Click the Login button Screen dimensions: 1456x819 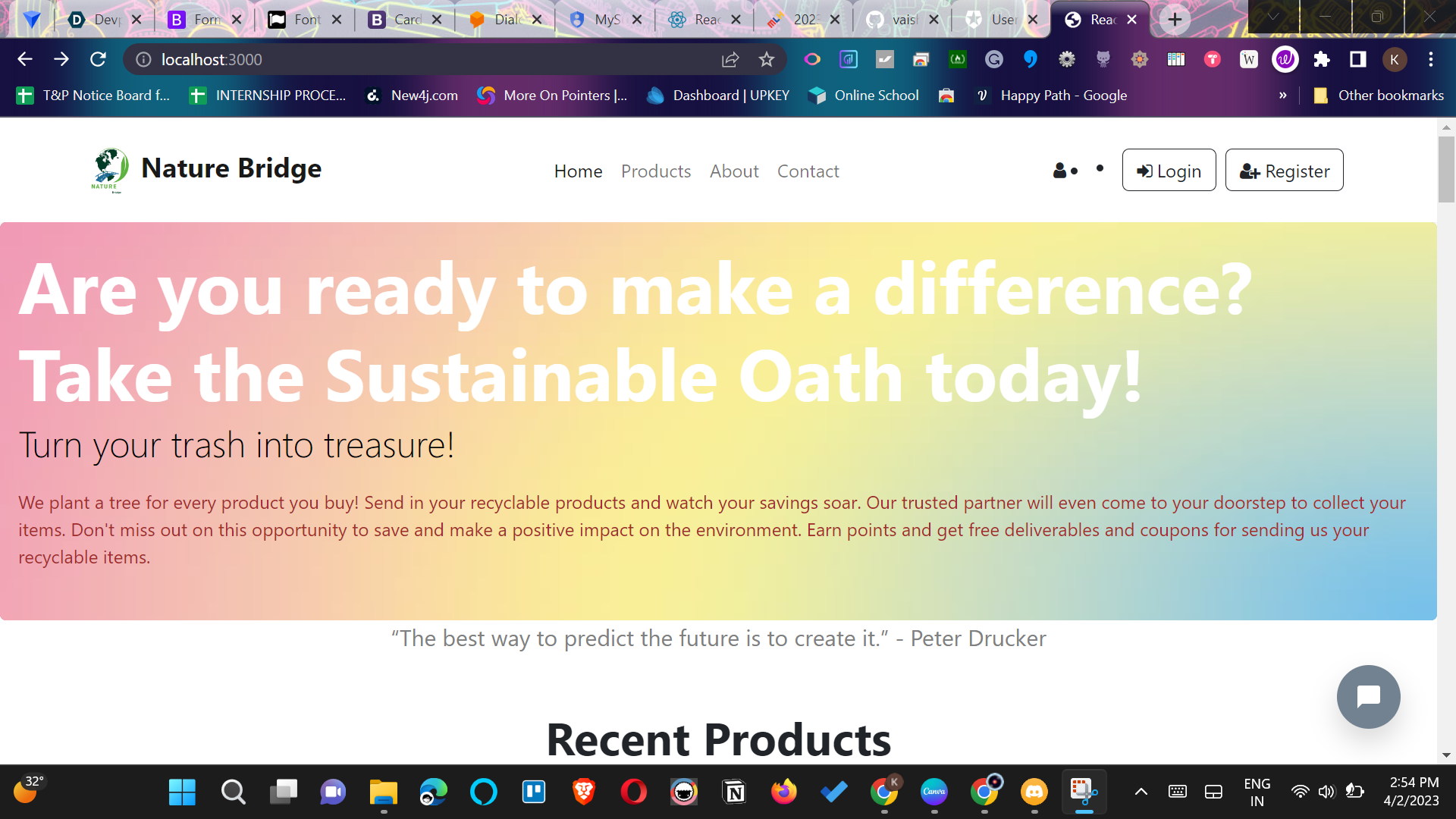[1169, 171]
